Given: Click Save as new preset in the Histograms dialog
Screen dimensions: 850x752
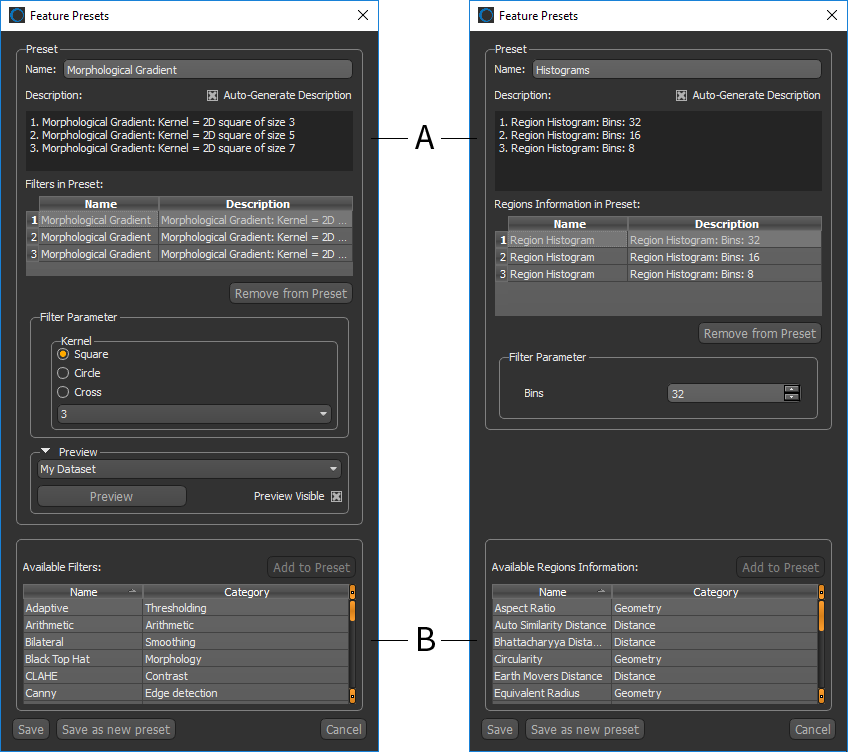Looking at the screenshot, I should (585, 729).
